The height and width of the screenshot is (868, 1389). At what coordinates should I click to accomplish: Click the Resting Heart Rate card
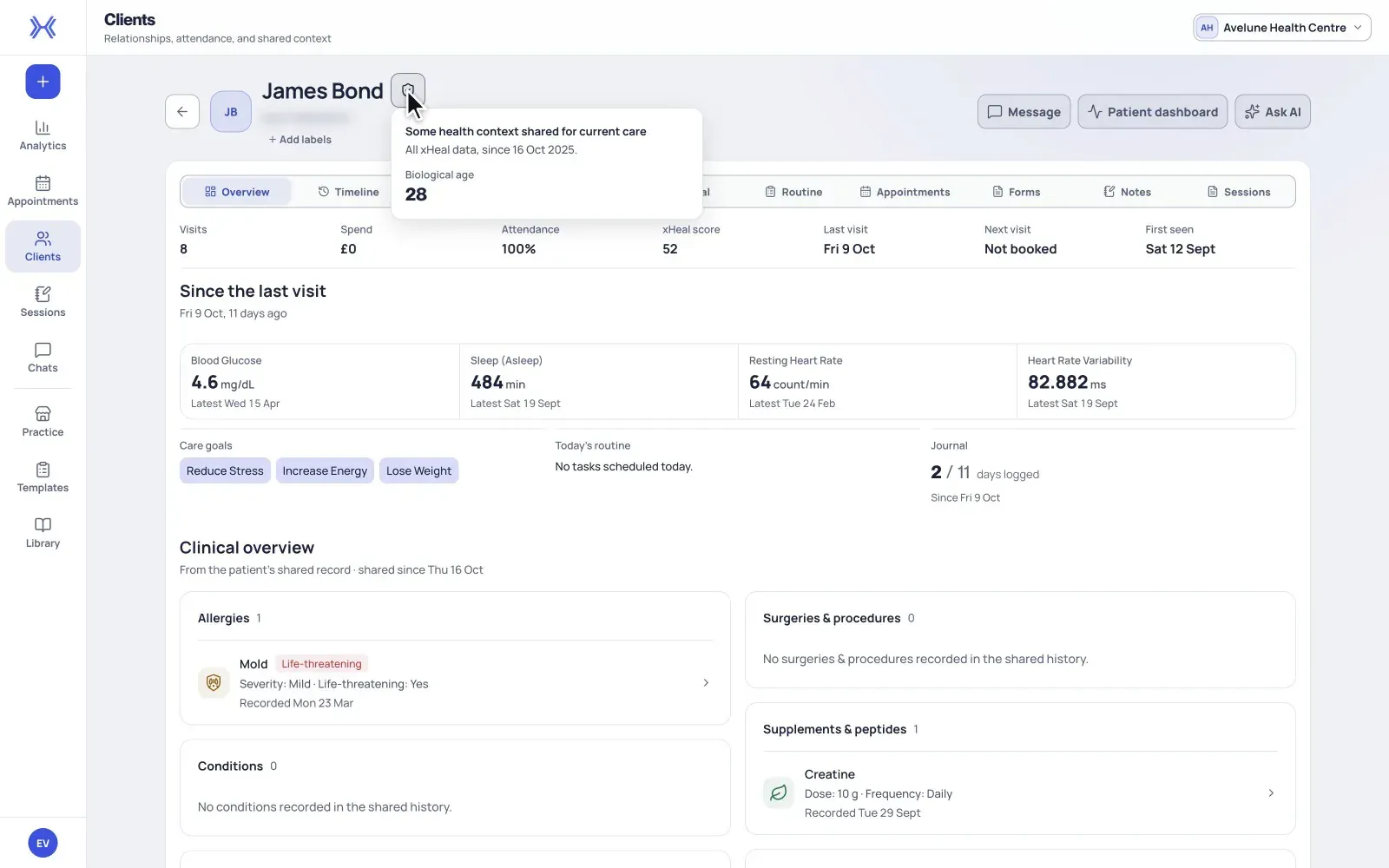pos(878,382)
